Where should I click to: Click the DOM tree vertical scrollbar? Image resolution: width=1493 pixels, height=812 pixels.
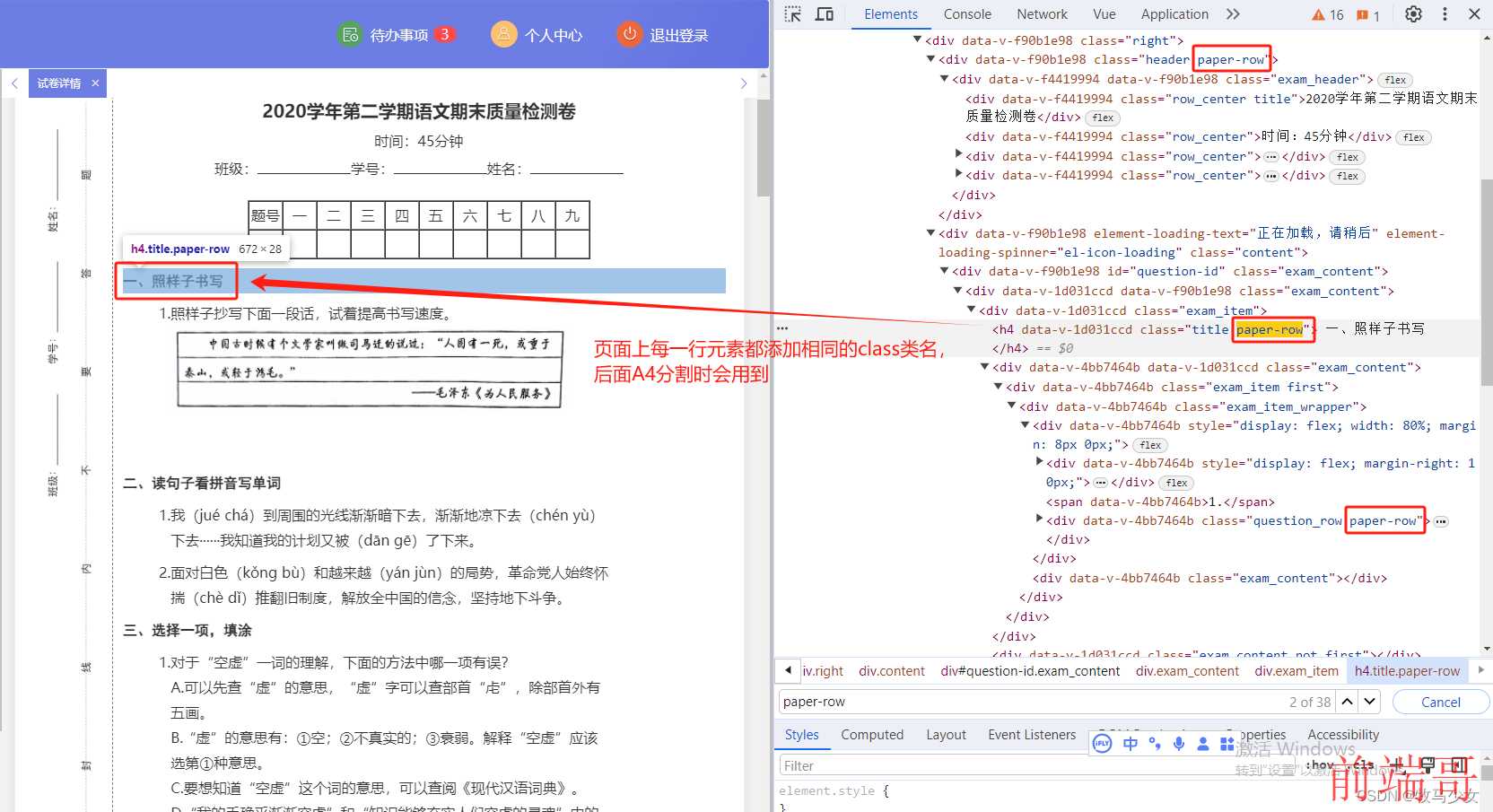1487,283
